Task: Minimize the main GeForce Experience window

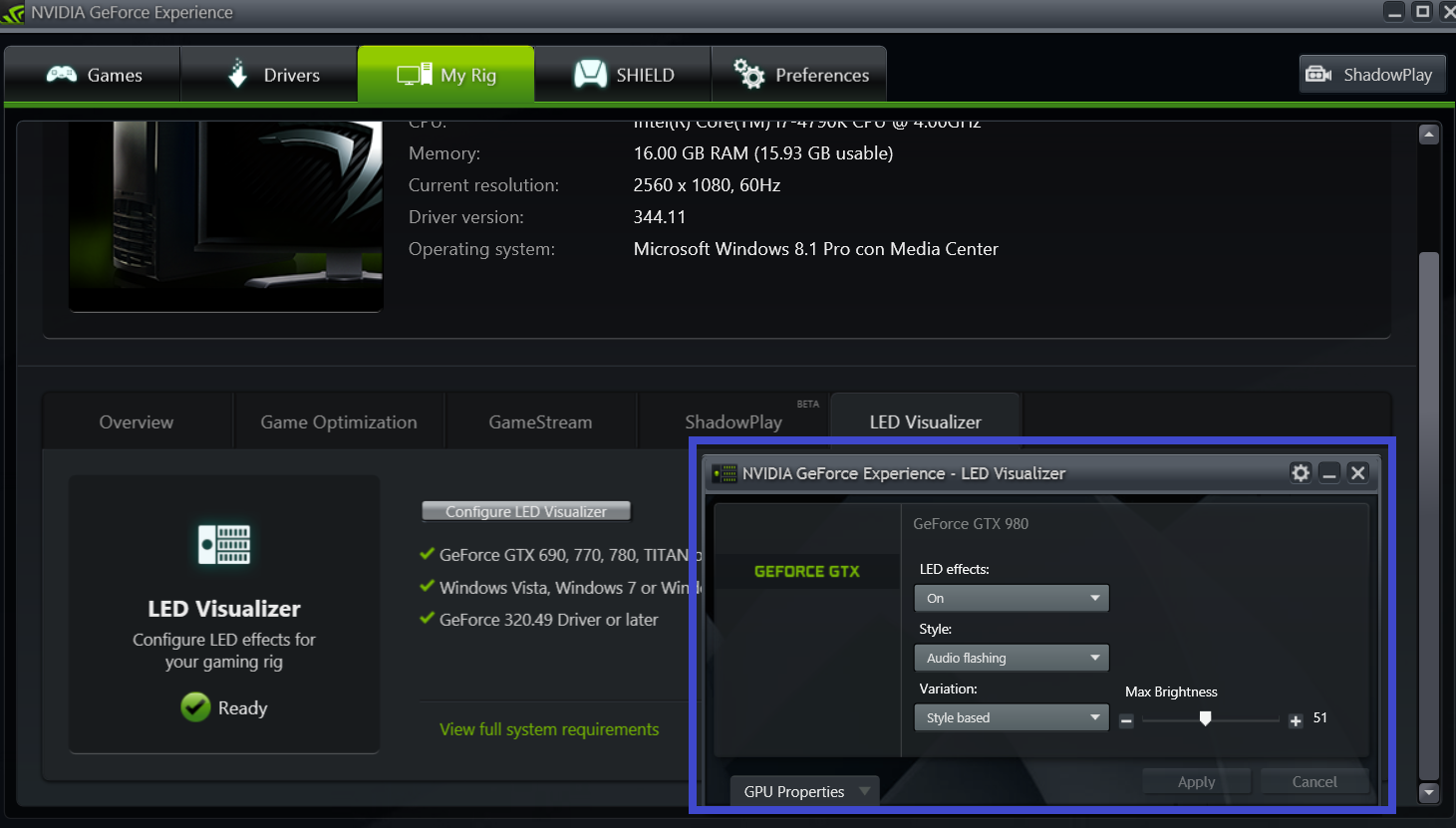Action: pyautogui.click(x=1395, y=12)
